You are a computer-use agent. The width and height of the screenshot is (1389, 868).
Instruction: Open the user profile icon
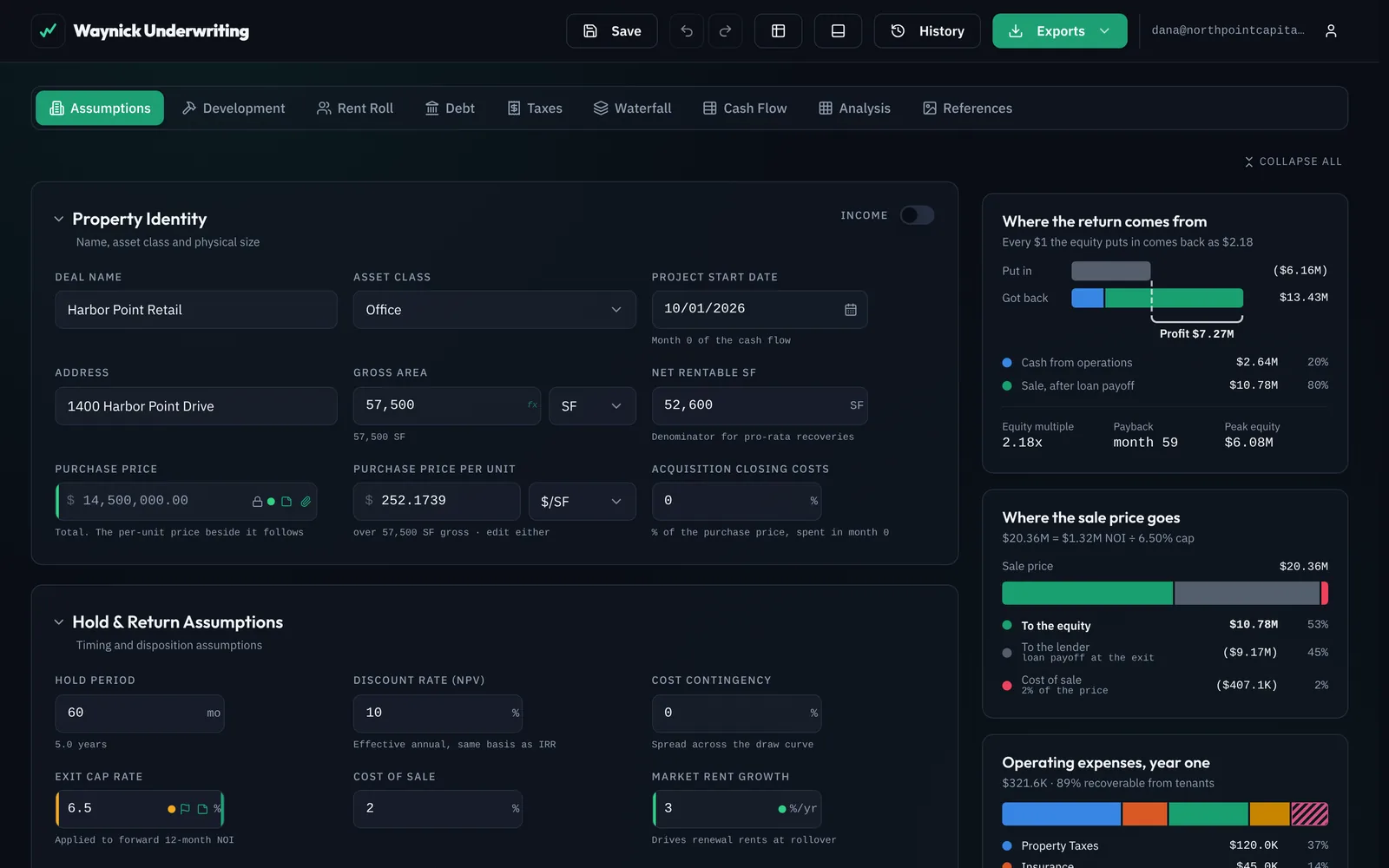1331,31
